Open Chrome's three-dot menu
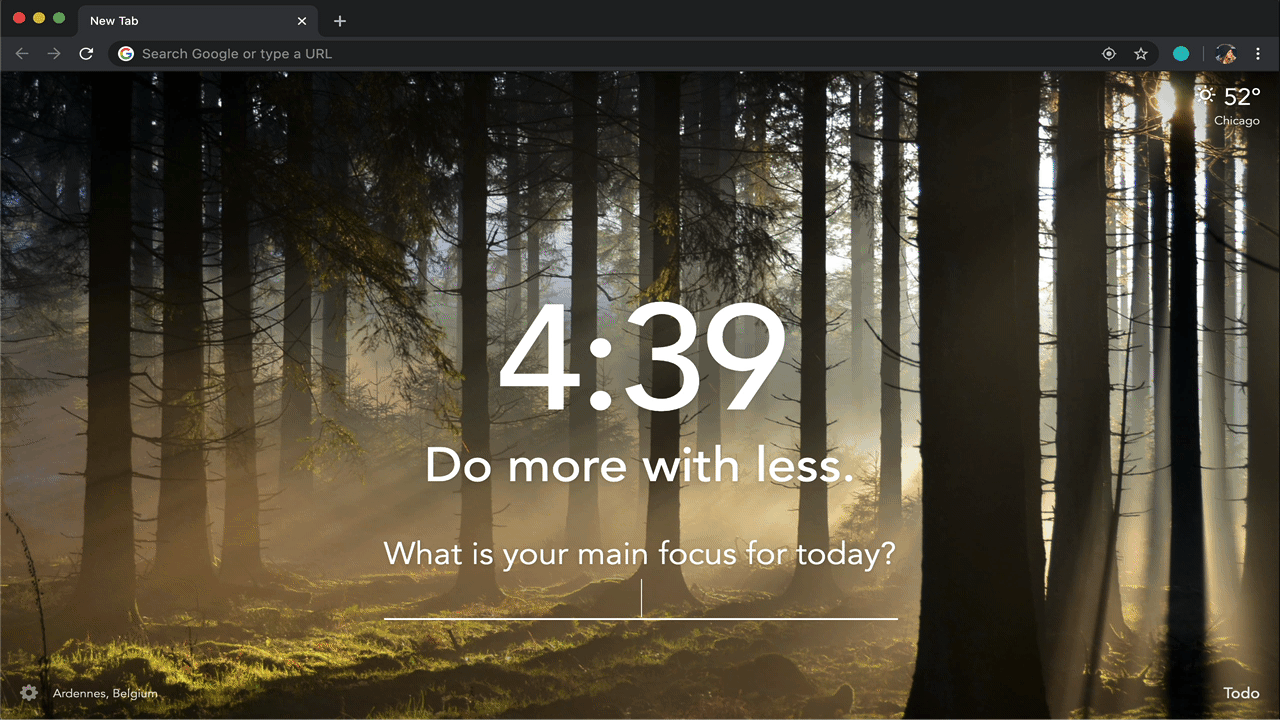This screenshot has height=720, width=1280. 1258,54
